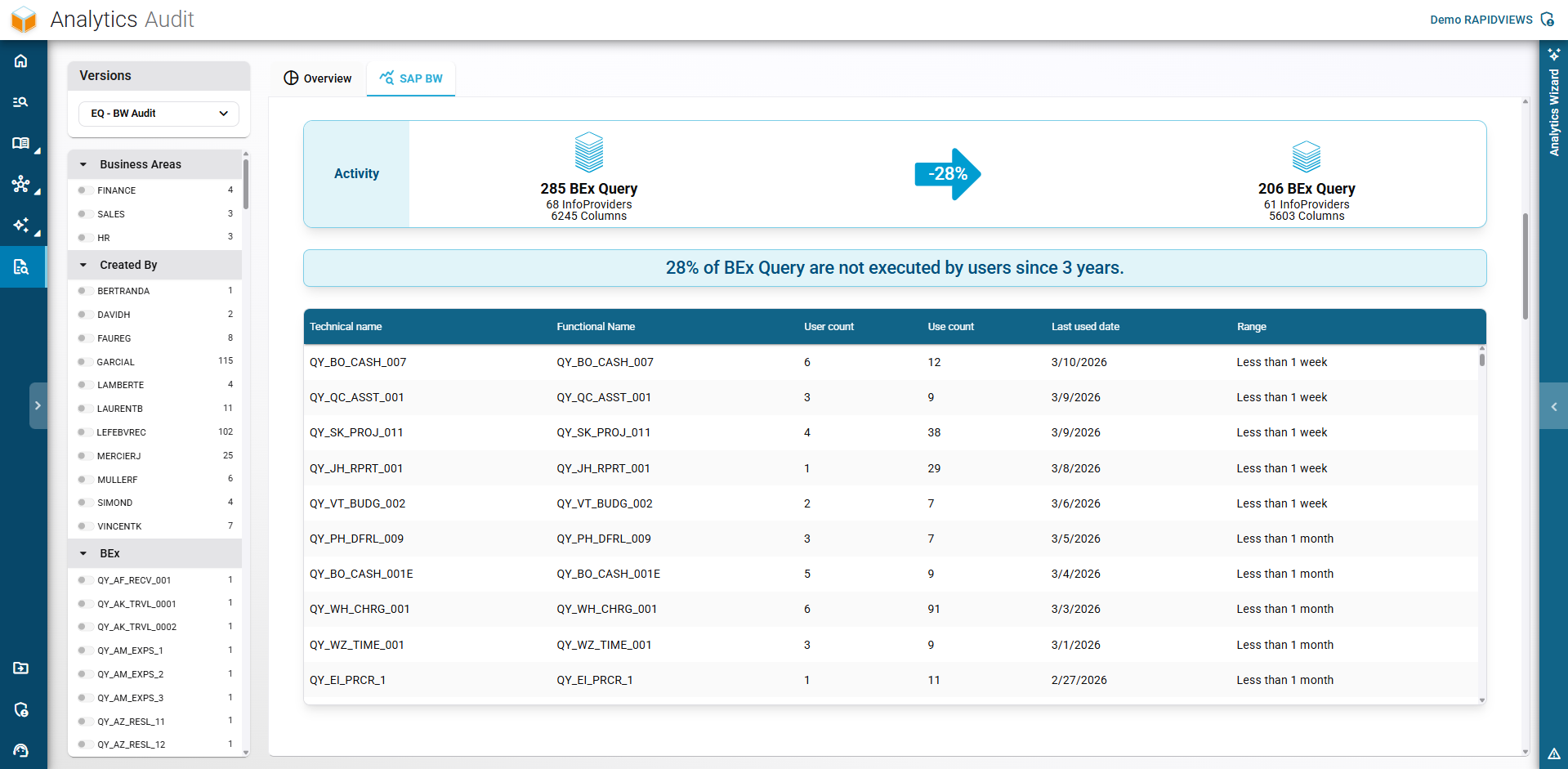
Task: Open the EQ - BW Audit version dropdown
Action: (159, 114)
